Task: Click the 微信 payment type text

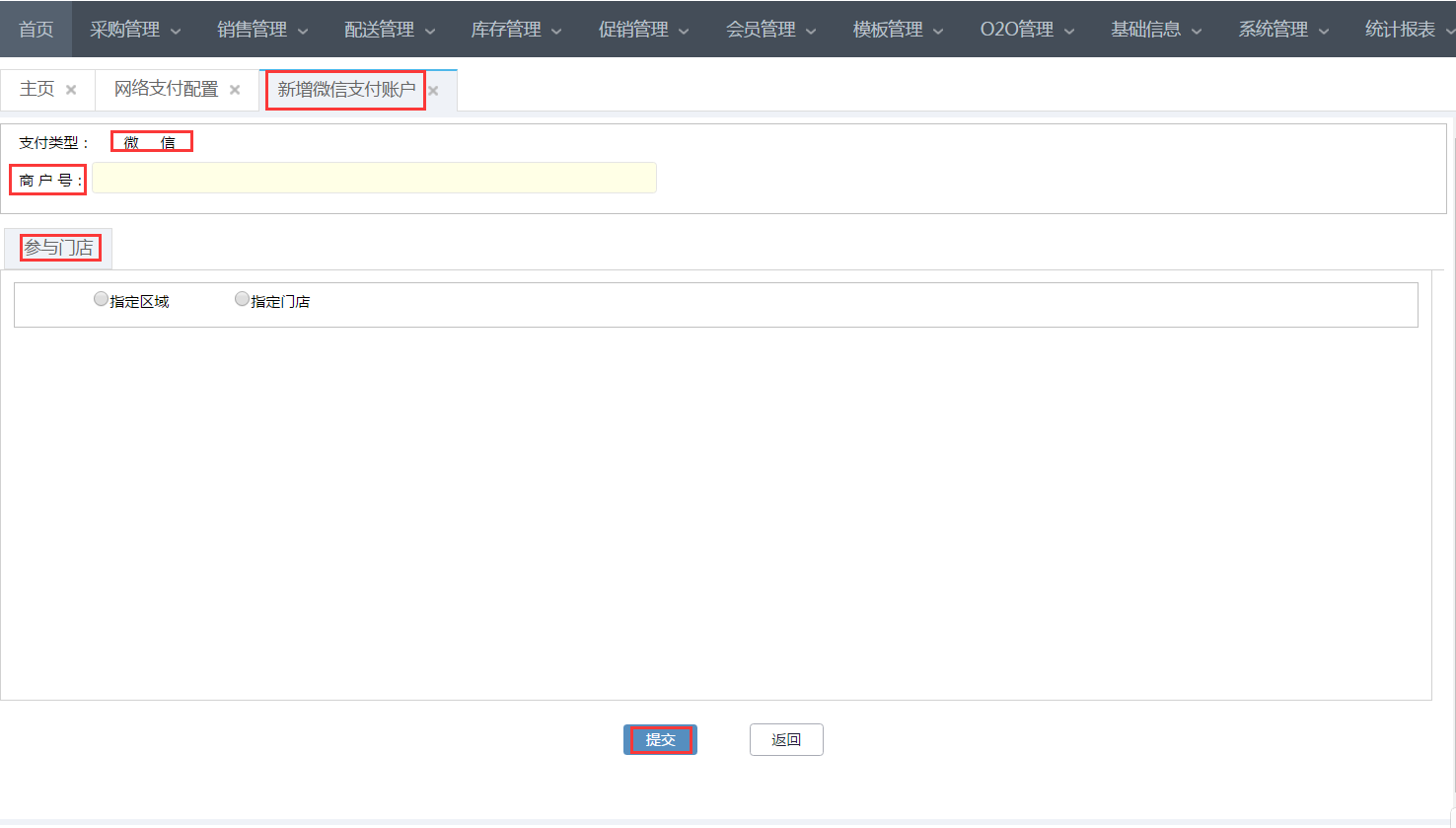Action: (150, 143)
